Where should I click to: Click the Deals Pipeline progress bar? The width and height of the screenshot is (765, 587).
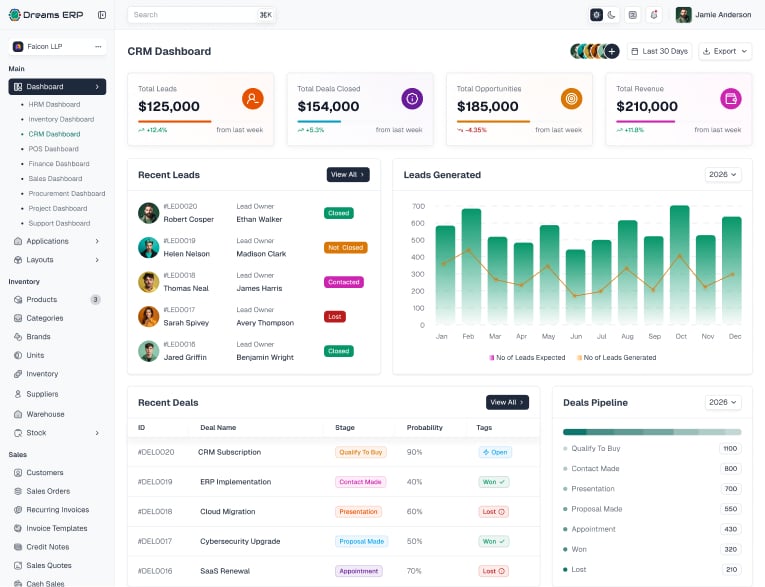point(652,432)
